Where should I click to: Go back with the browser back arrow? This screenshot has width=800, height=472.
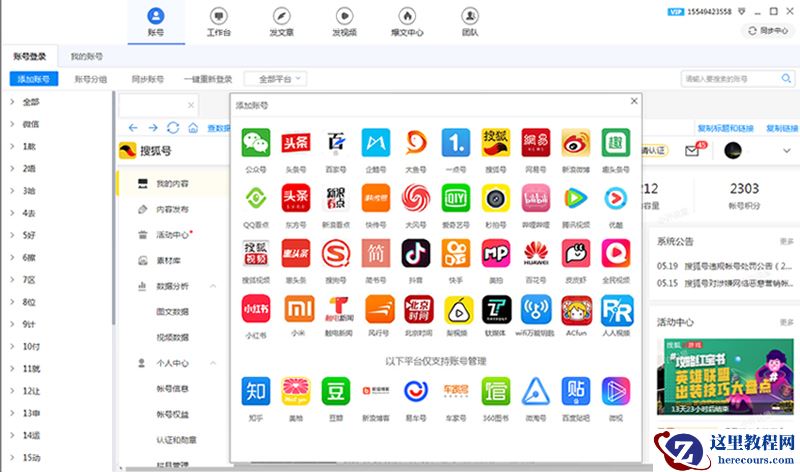click(133, 128)
